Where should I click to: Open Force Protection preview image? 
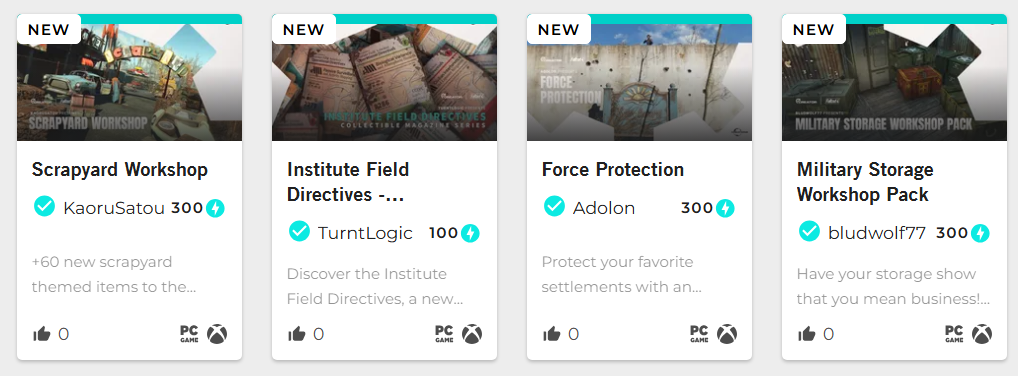pos(639,82)
